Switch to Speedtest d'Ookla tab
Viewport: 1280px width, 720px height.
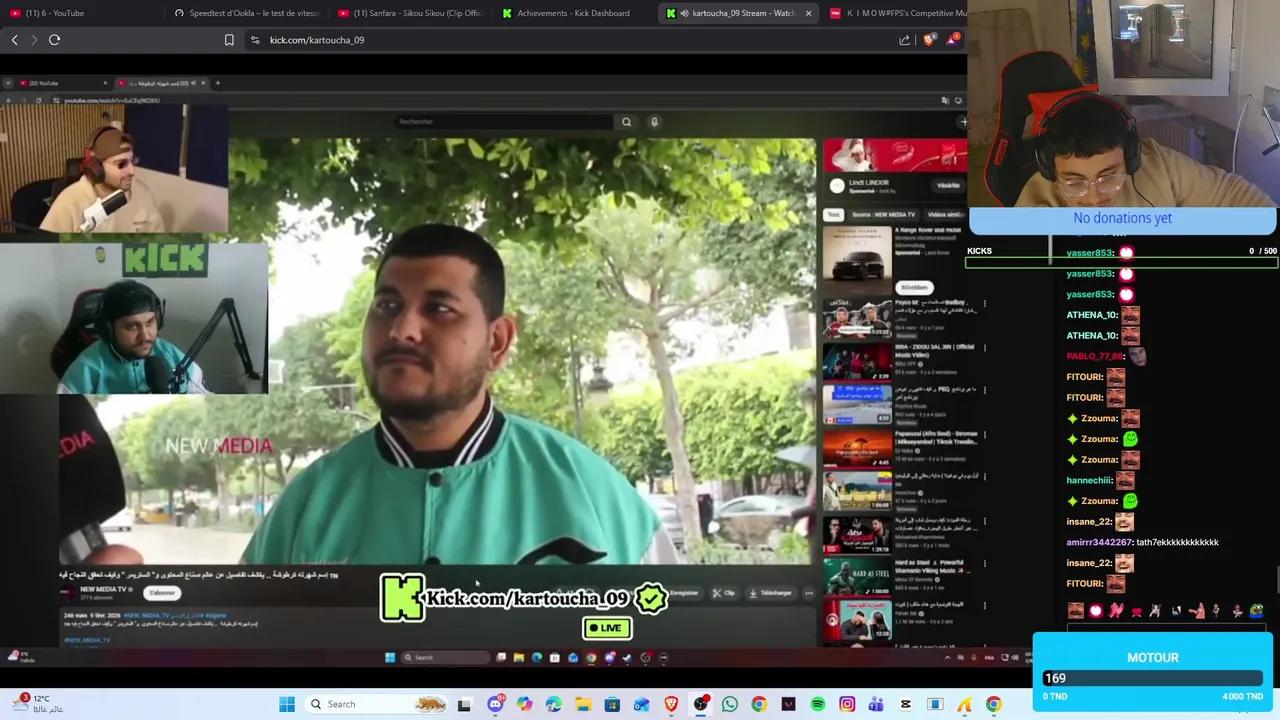tap(245, 13)
